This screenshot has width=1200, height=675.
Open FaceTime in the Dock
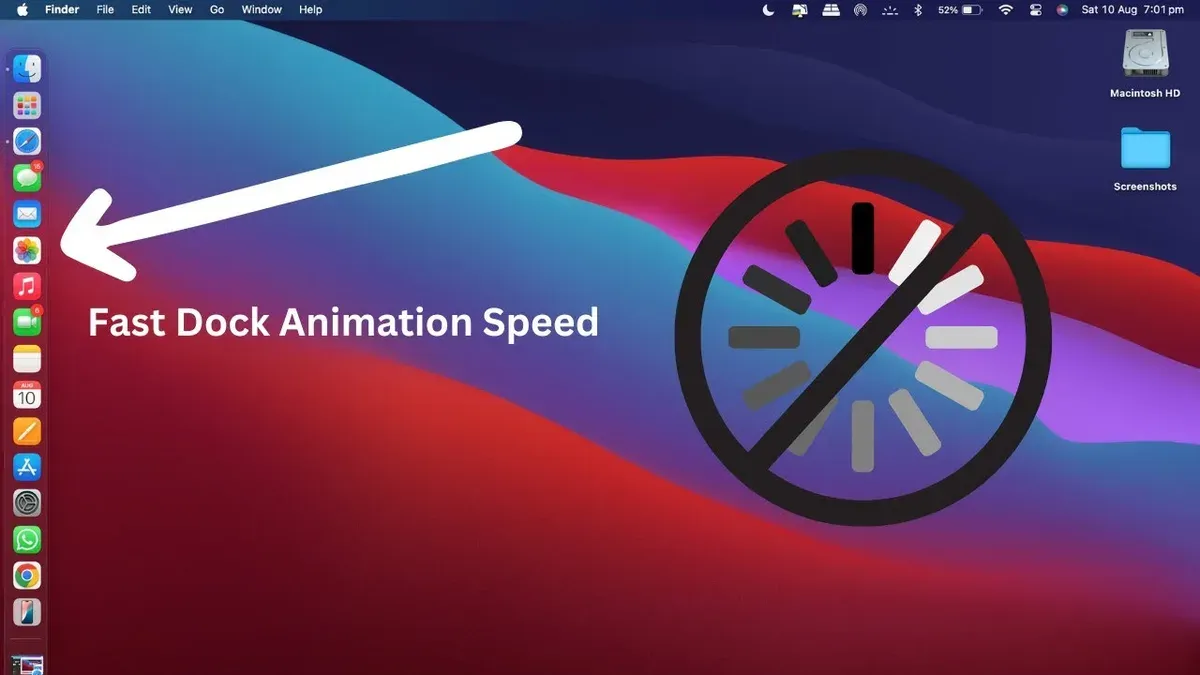(x=27, y=322)
